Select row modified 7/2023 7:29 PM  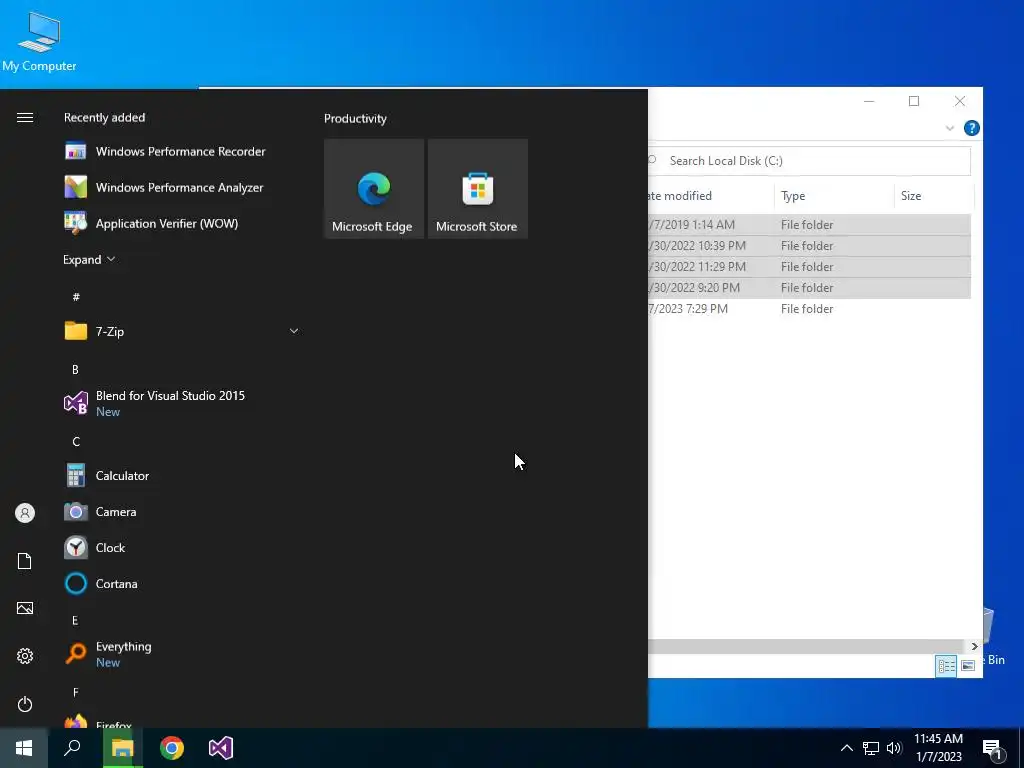coord(809,309)
